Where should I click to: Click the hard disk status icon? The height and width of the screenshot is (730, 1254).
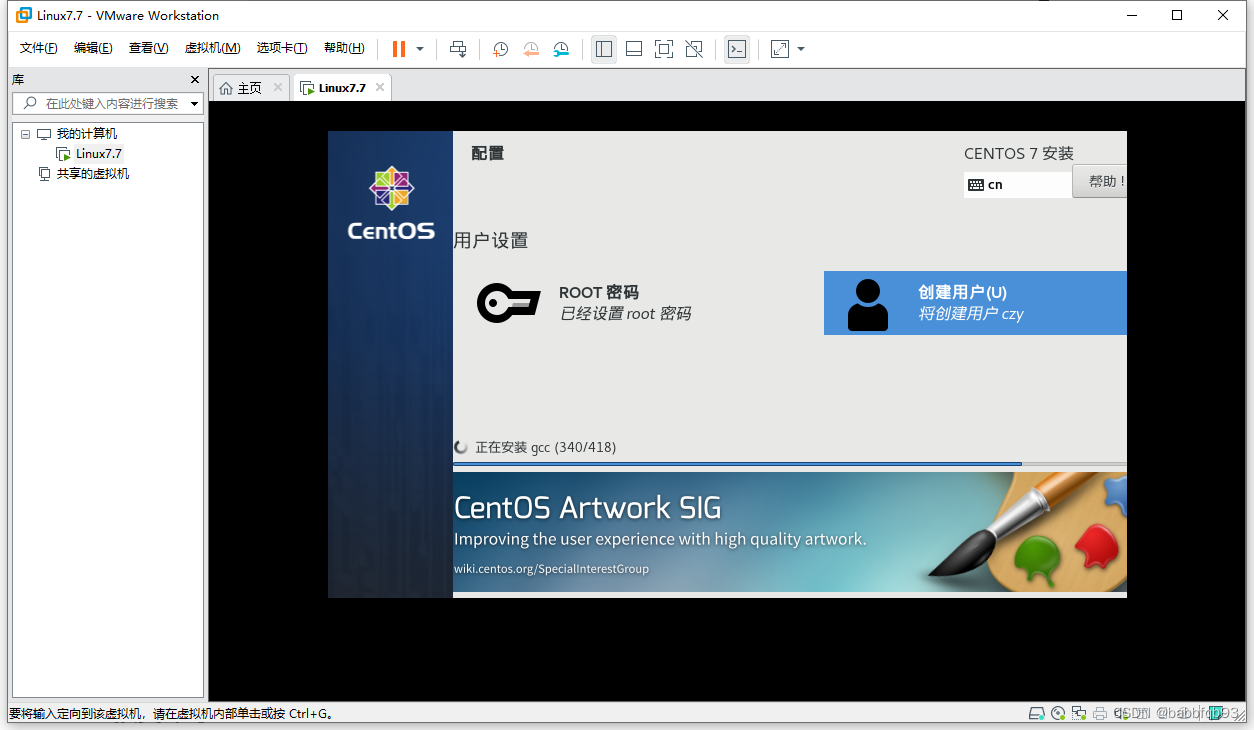coord(1038,713)
